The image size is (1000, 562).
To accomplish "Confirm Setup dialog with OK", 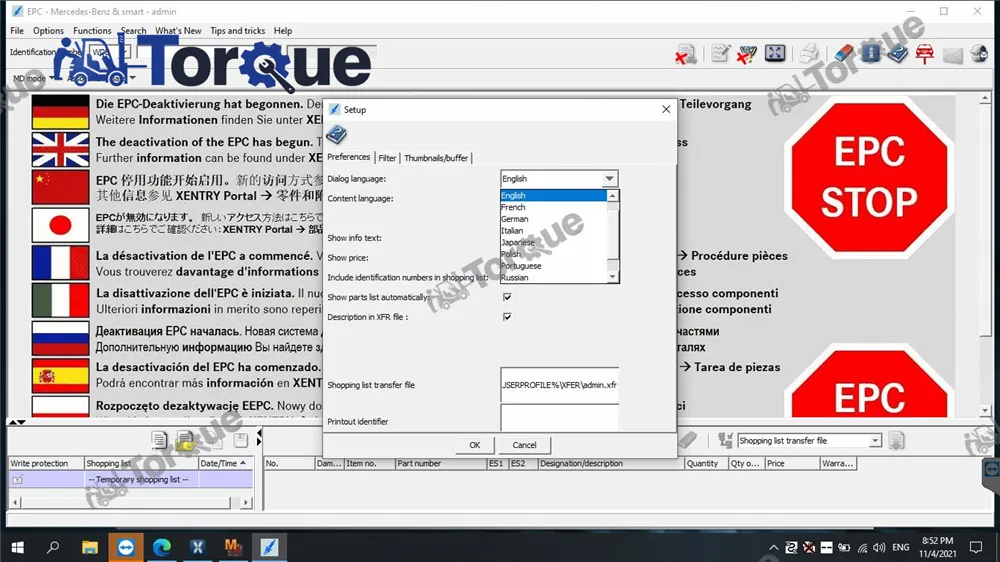I will click(474, 445).
